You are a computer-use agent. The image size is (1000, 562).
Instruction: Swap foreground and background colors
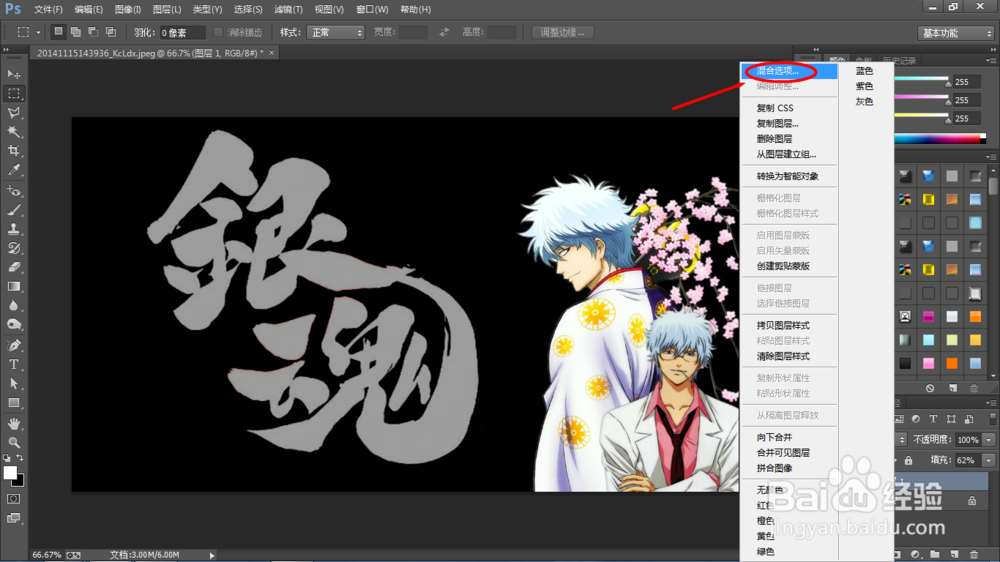pos(20,457)
